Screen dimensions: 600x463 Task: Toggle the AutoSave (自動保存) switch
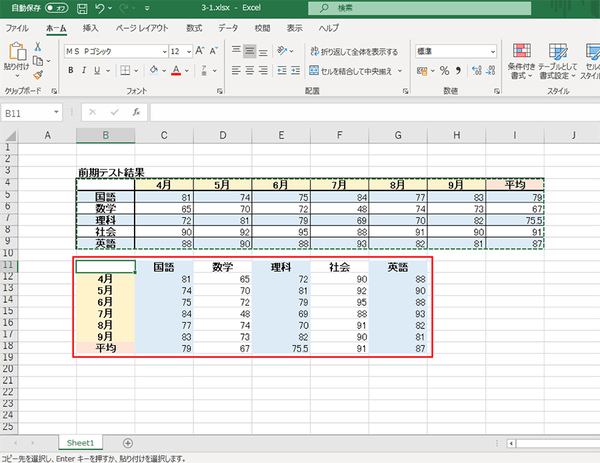point(56,8)
